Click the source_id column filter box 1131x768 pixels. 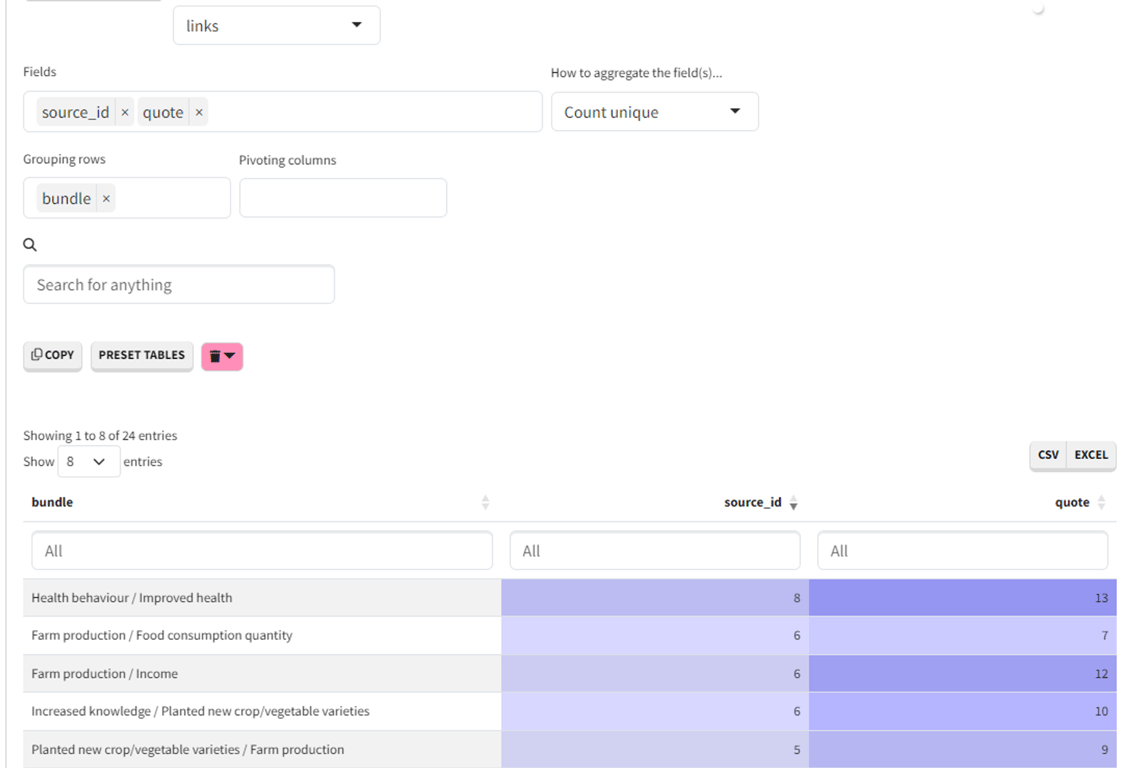click(x=655, y=551)
